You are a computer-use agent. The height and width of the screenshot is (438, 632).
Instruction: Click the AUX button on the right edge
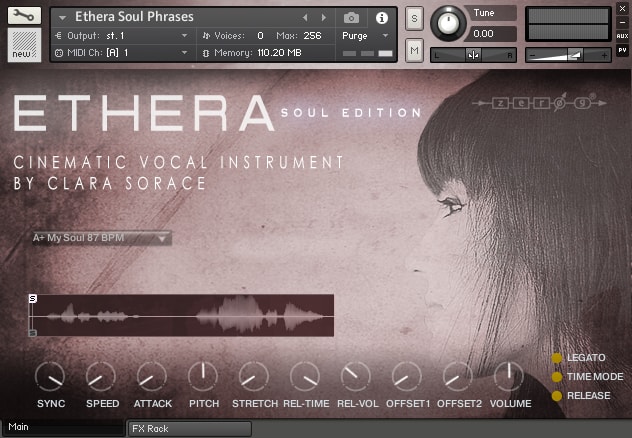(622, 36)
